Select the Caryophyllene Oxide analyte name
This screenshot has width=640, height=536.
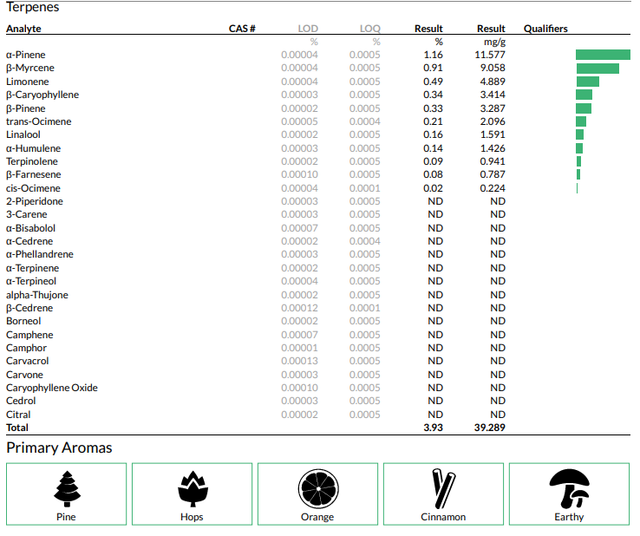click(x=52, y=388)
